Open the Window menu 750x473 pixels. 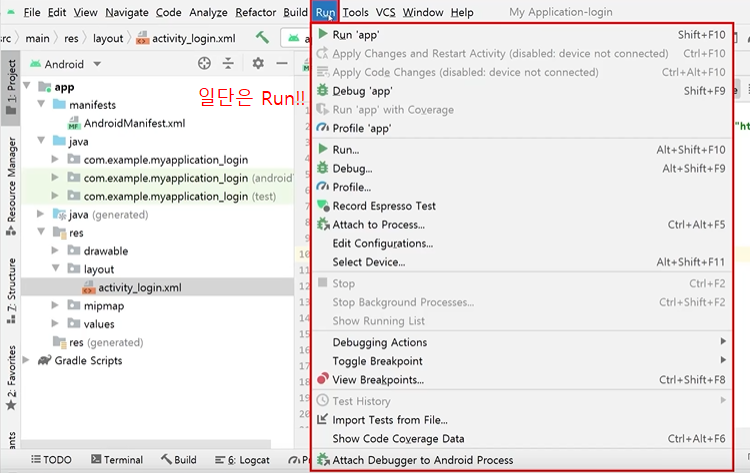coord(423,12)
